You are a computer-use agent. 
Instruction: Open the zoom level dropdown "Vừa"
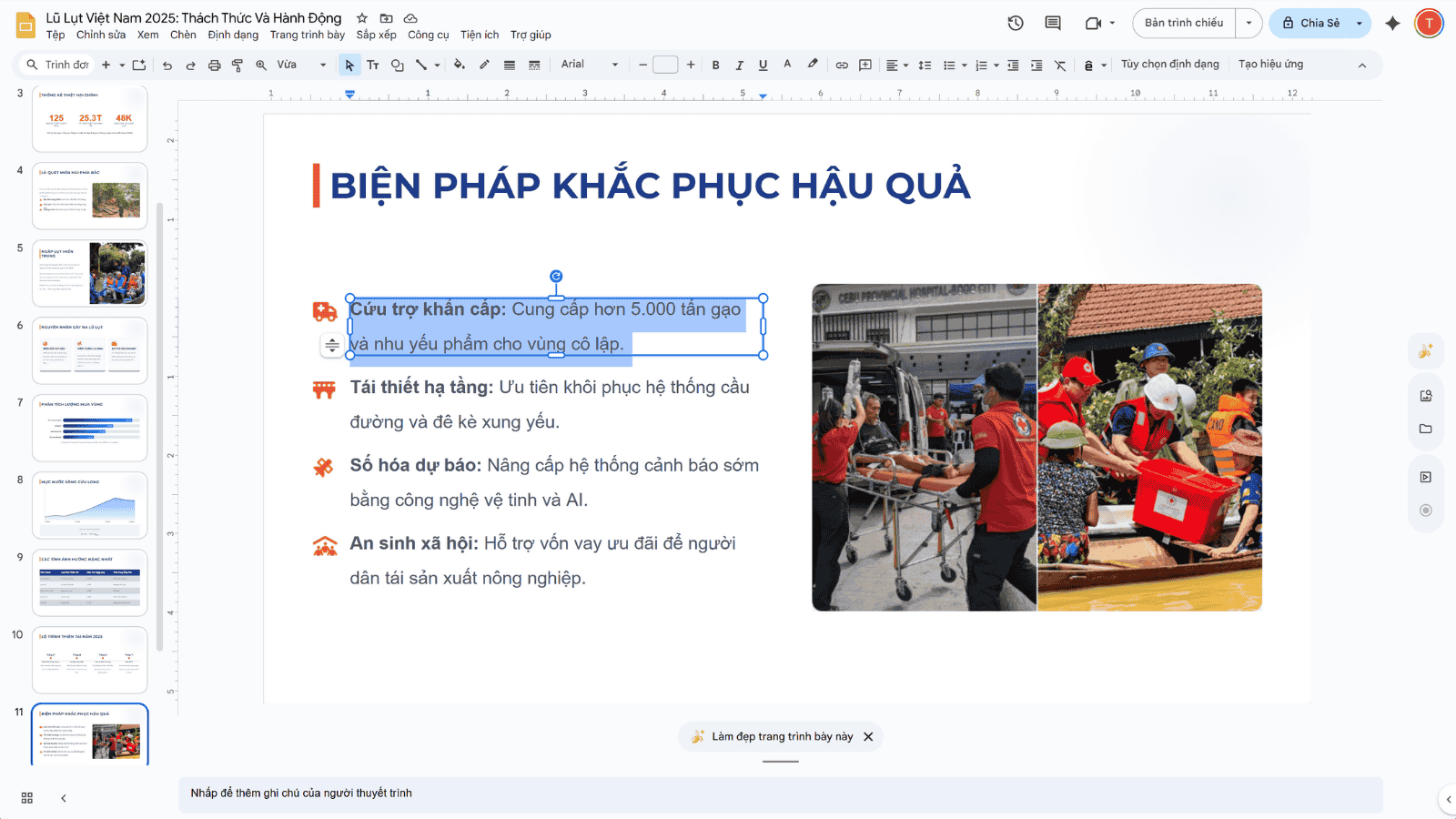coord(301,65)
